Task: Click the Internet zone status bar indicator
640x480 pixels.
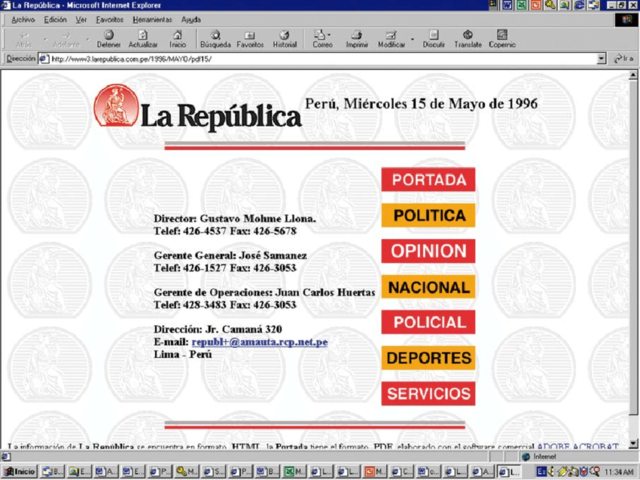Action: [579, 457]
